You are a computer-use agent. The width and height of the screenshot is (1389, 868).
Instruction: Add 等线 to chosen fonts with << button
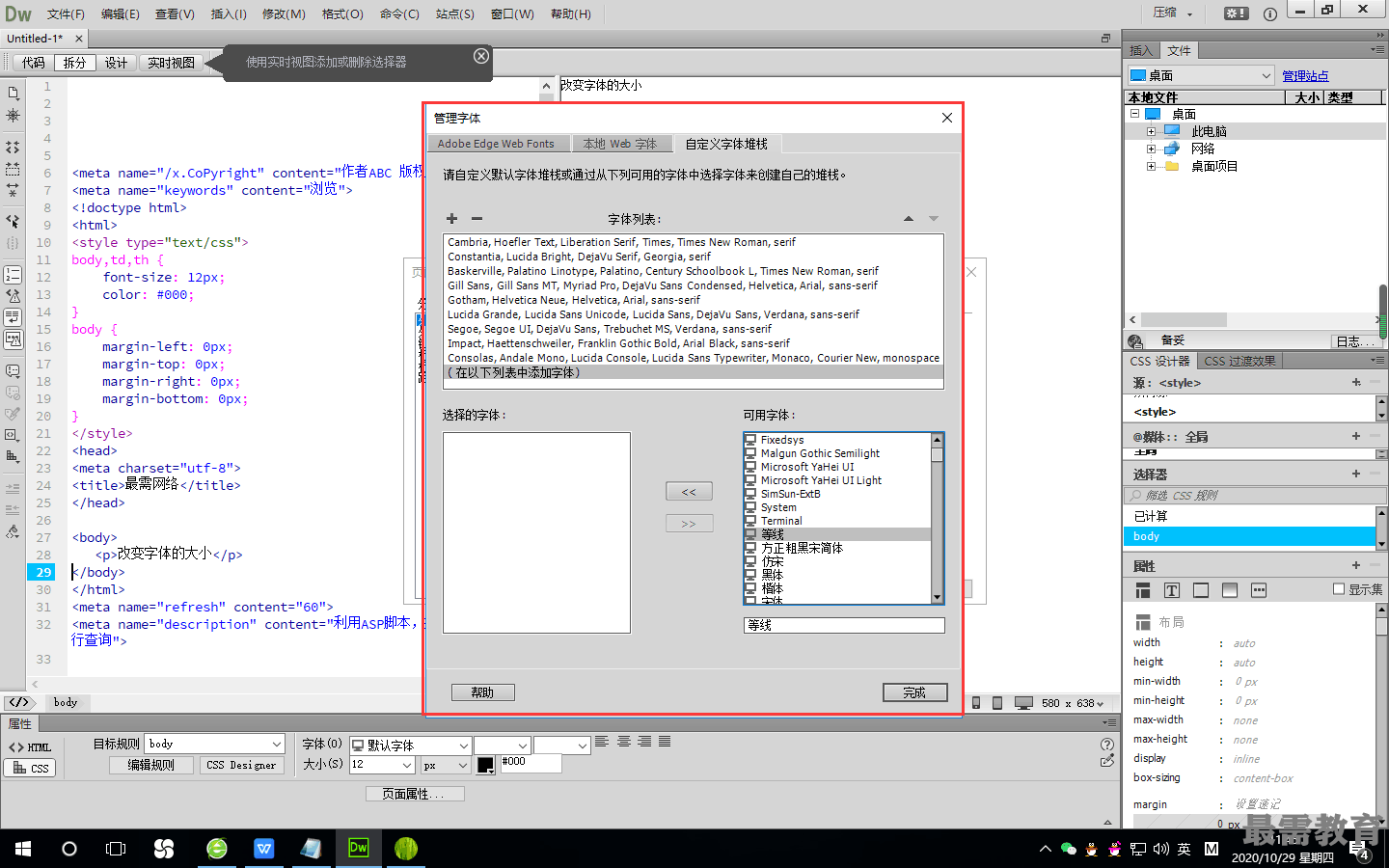tap(689, 492)
